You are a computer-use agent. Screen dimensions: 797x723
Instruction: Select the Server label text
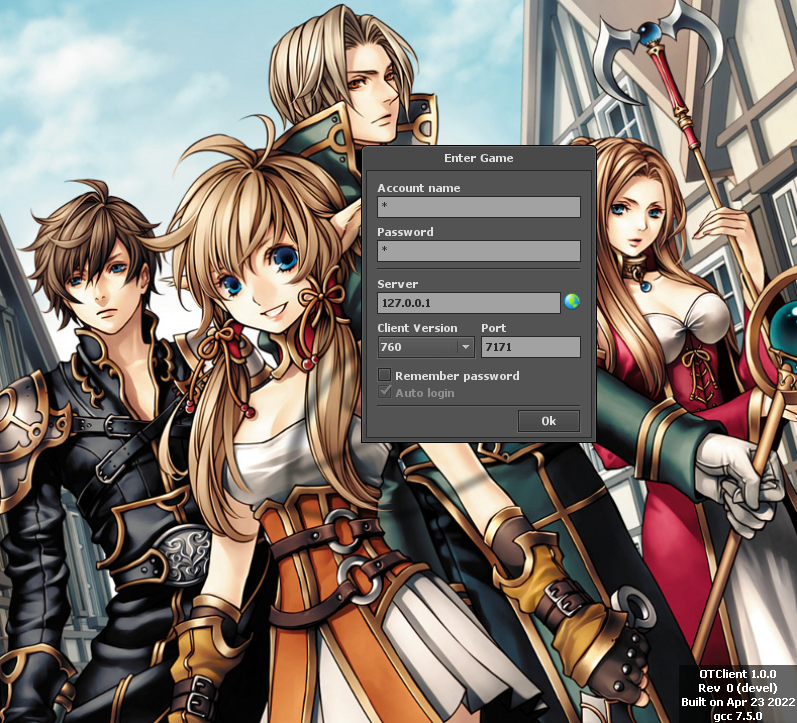[397, 284]
